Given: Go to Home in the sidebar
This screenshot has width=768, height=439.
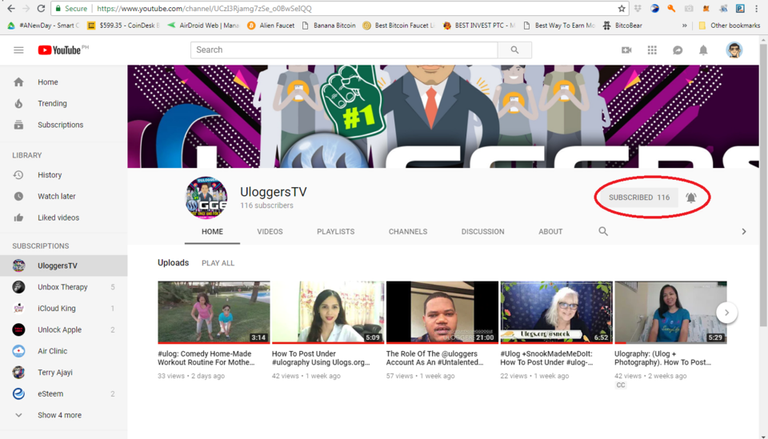Looking at the screenshot, I should pos(64,82).
